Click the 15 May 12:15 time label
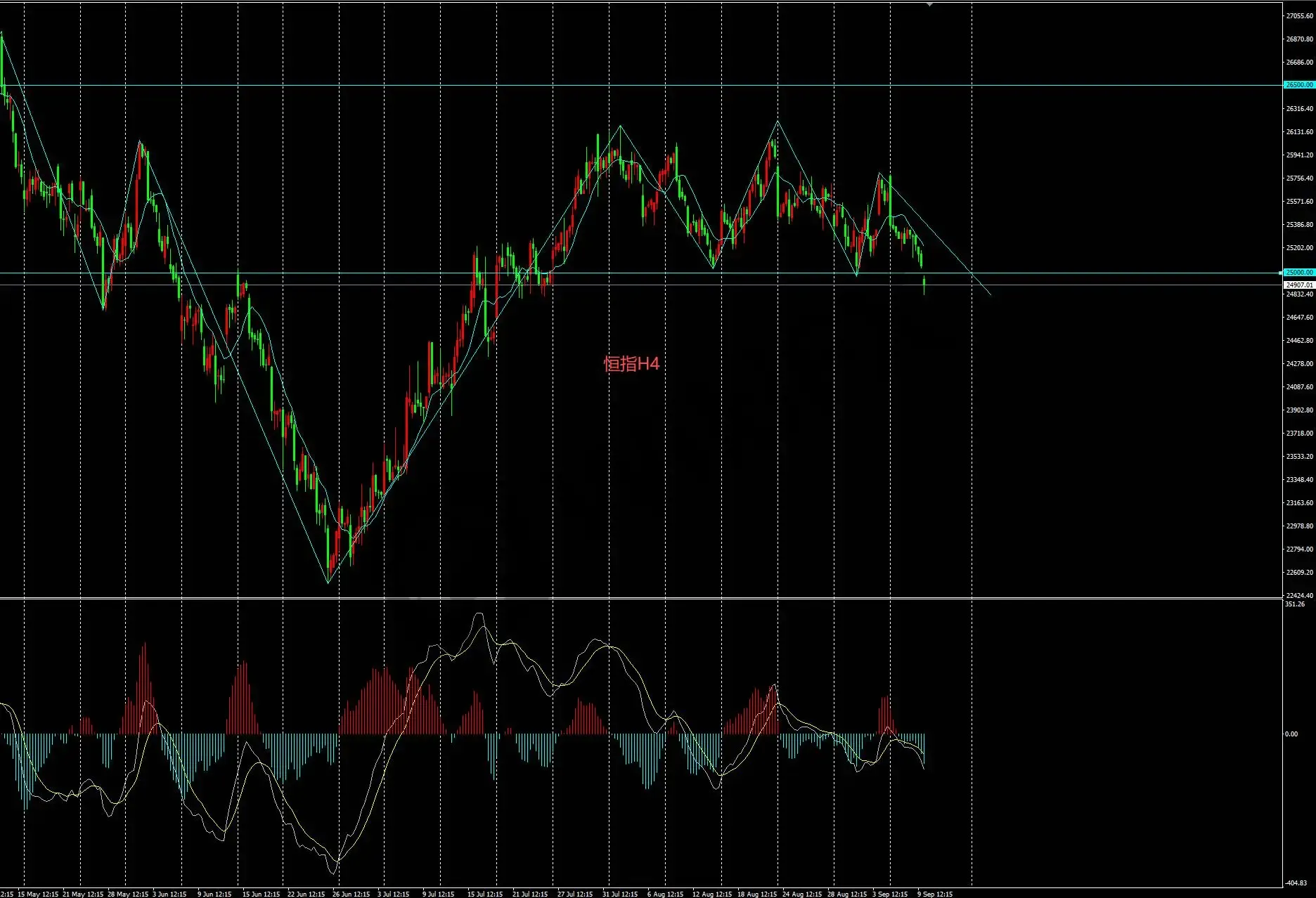This screenshot has width=1316, height=898. pyautogui.click(x=38, y=894)
